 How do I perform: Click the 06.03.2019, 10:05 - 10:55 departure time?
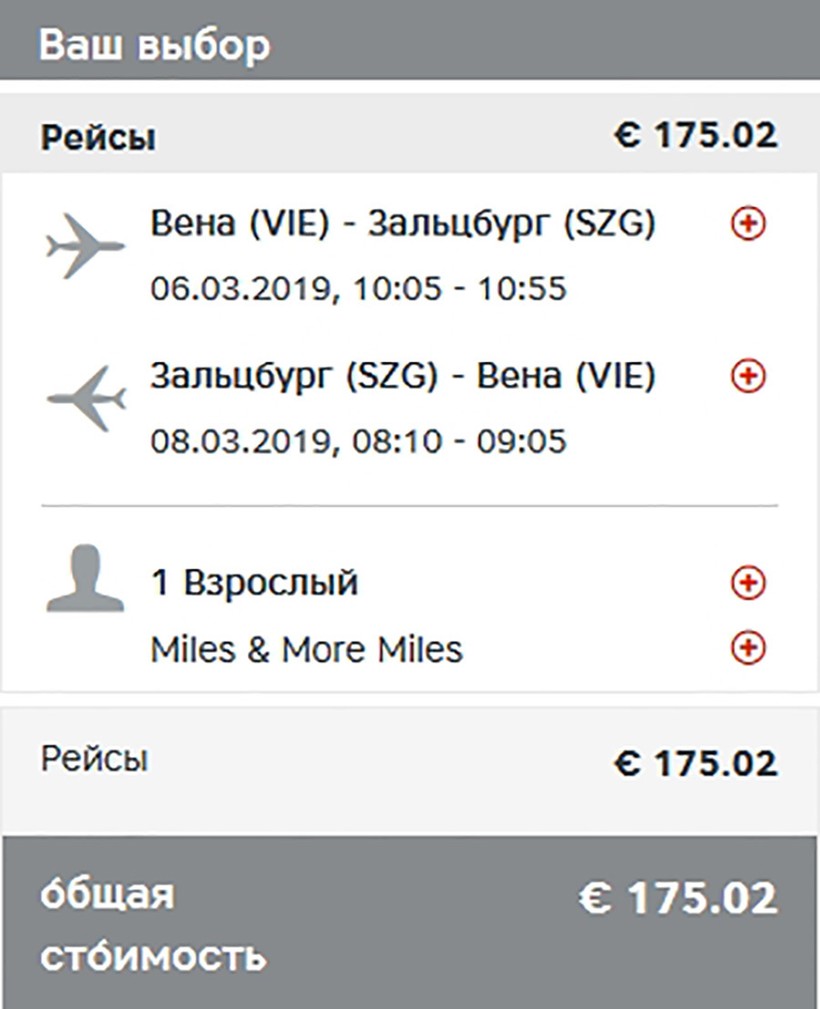(358, 289)
